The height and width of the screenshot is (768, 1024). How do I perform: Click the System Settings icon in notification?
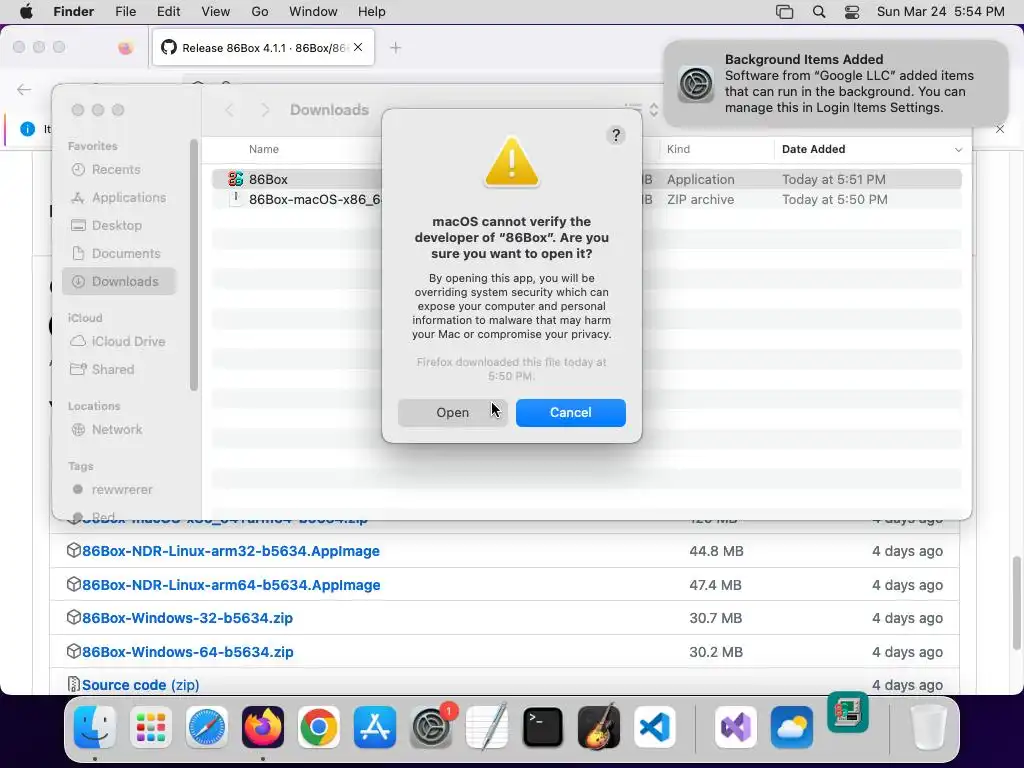point(696,84)
